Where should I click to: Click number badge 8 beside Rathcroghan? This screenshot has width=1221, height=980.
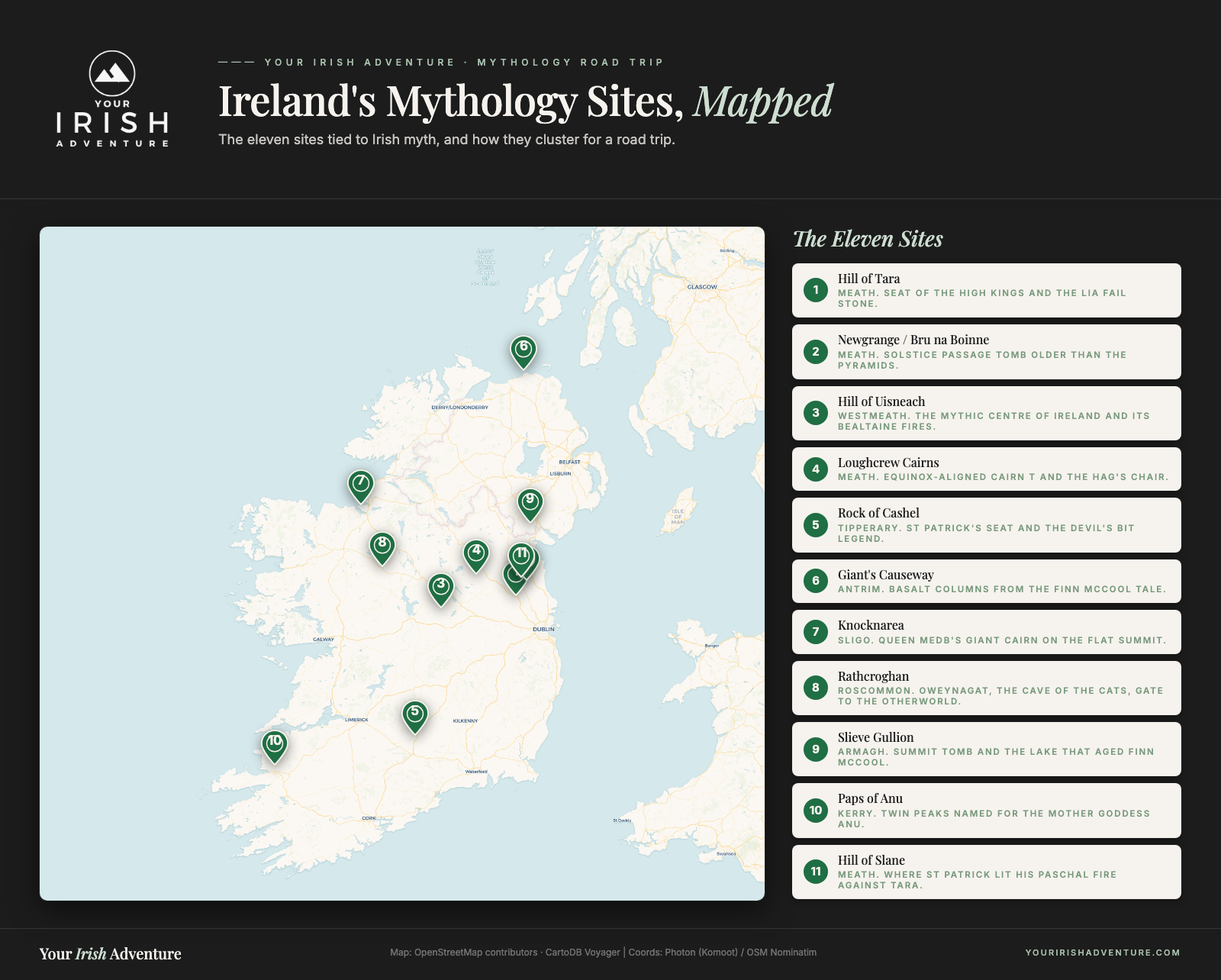click(816, 688)
